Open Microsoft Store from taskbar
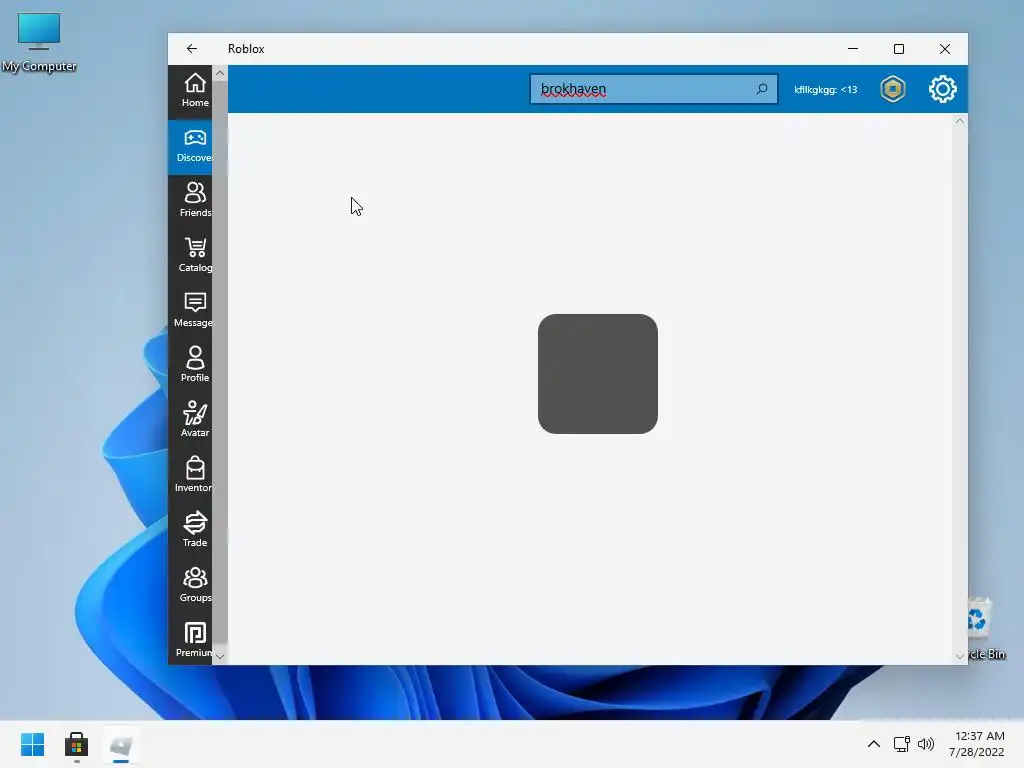1024x768 pixels. coord(76,744)
